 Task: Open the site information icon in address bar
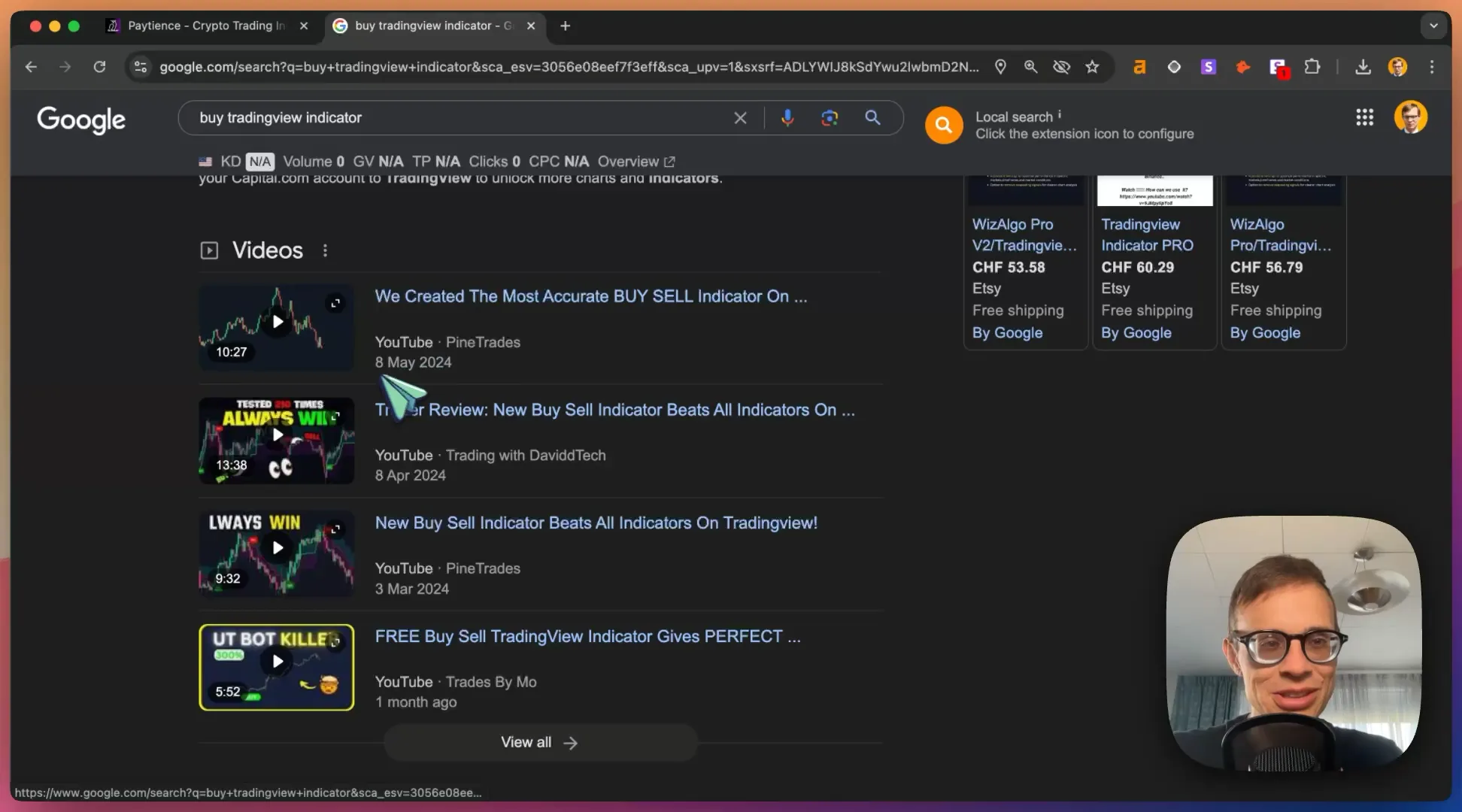pos(140,67)
